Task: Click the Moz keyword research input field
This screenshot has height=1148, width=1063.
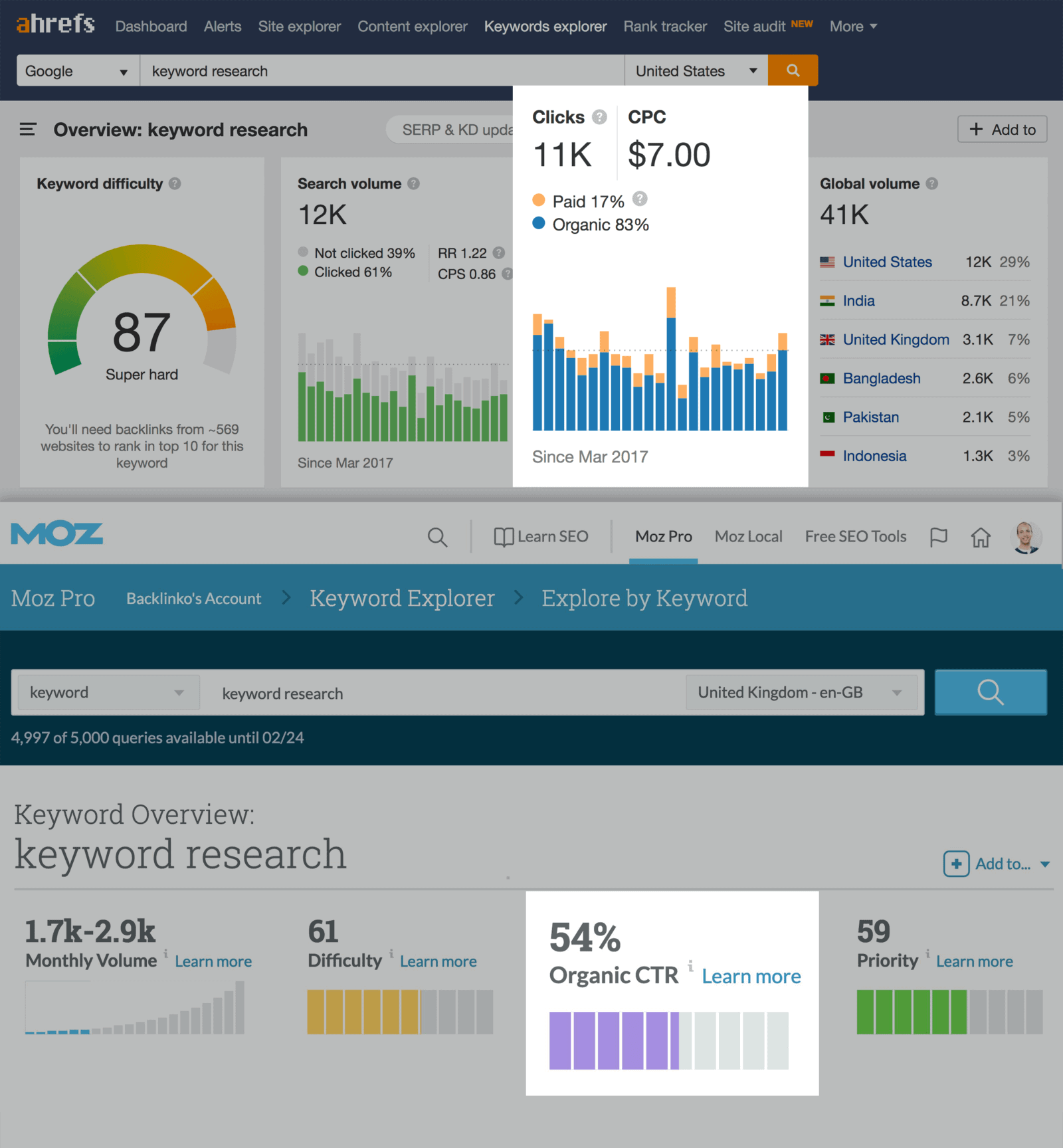Action: pyautogui.click(x=444, y=693)
